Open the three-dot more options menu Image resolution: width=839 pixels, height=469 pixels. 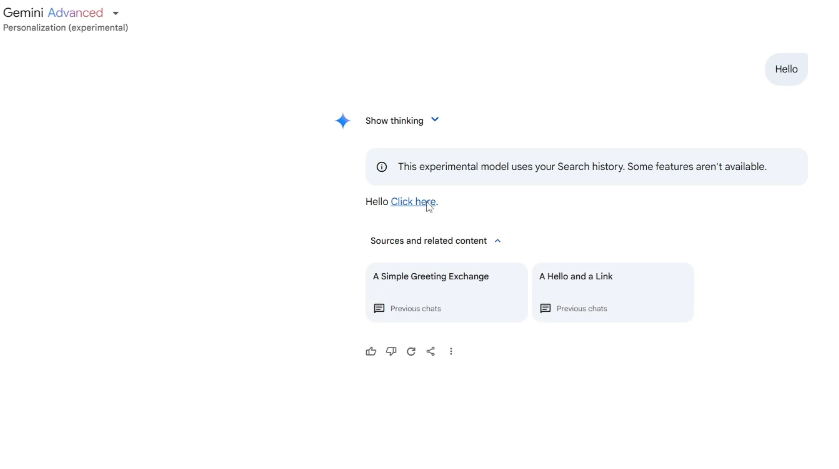click(x=451, y=352)
